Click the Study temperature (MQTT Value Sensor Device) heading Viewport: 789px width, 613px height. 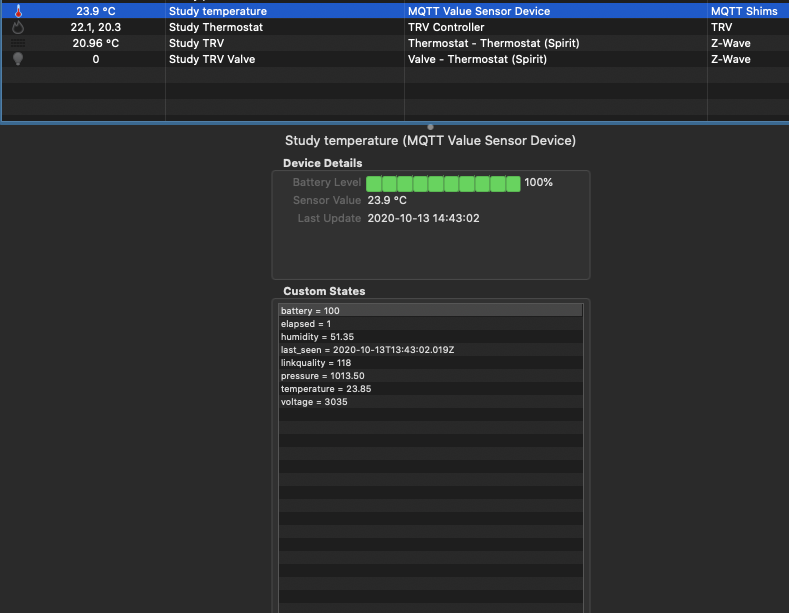430,140
